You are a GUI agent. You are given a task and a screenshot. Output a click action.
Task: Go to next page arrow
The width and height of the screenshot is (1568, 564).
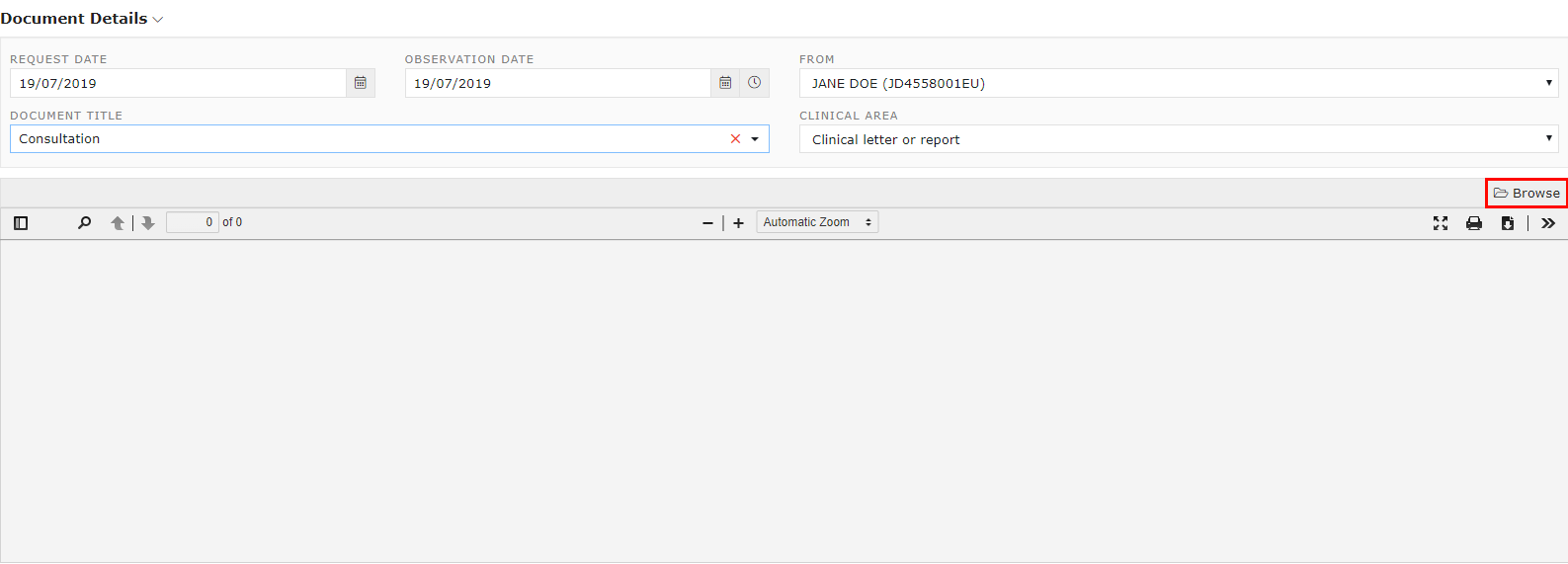coord(148,223)
